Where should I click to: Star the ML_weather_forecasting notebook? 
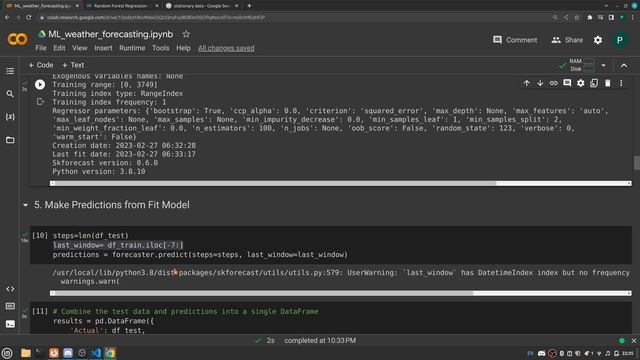tap(186, 34)
